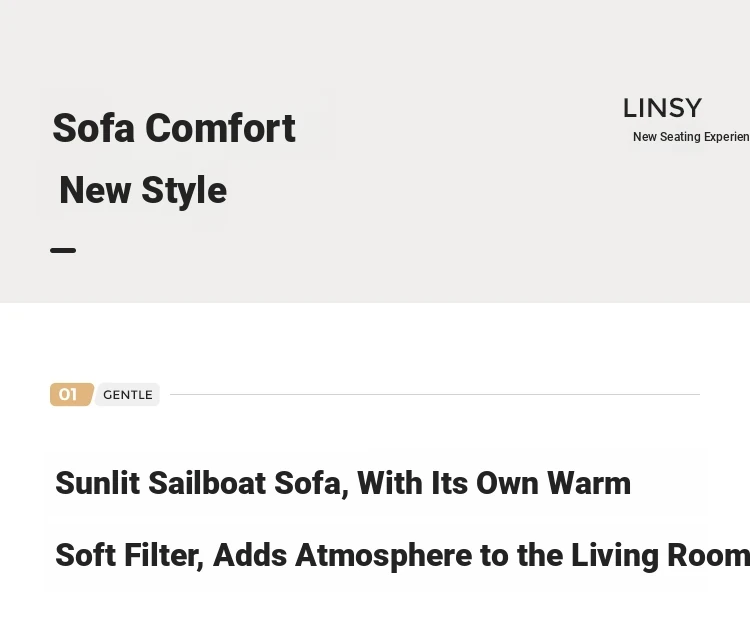Click the New Seating Experience tagline
The width and height of the screenshot is (750, 628).
pos(691,137)
